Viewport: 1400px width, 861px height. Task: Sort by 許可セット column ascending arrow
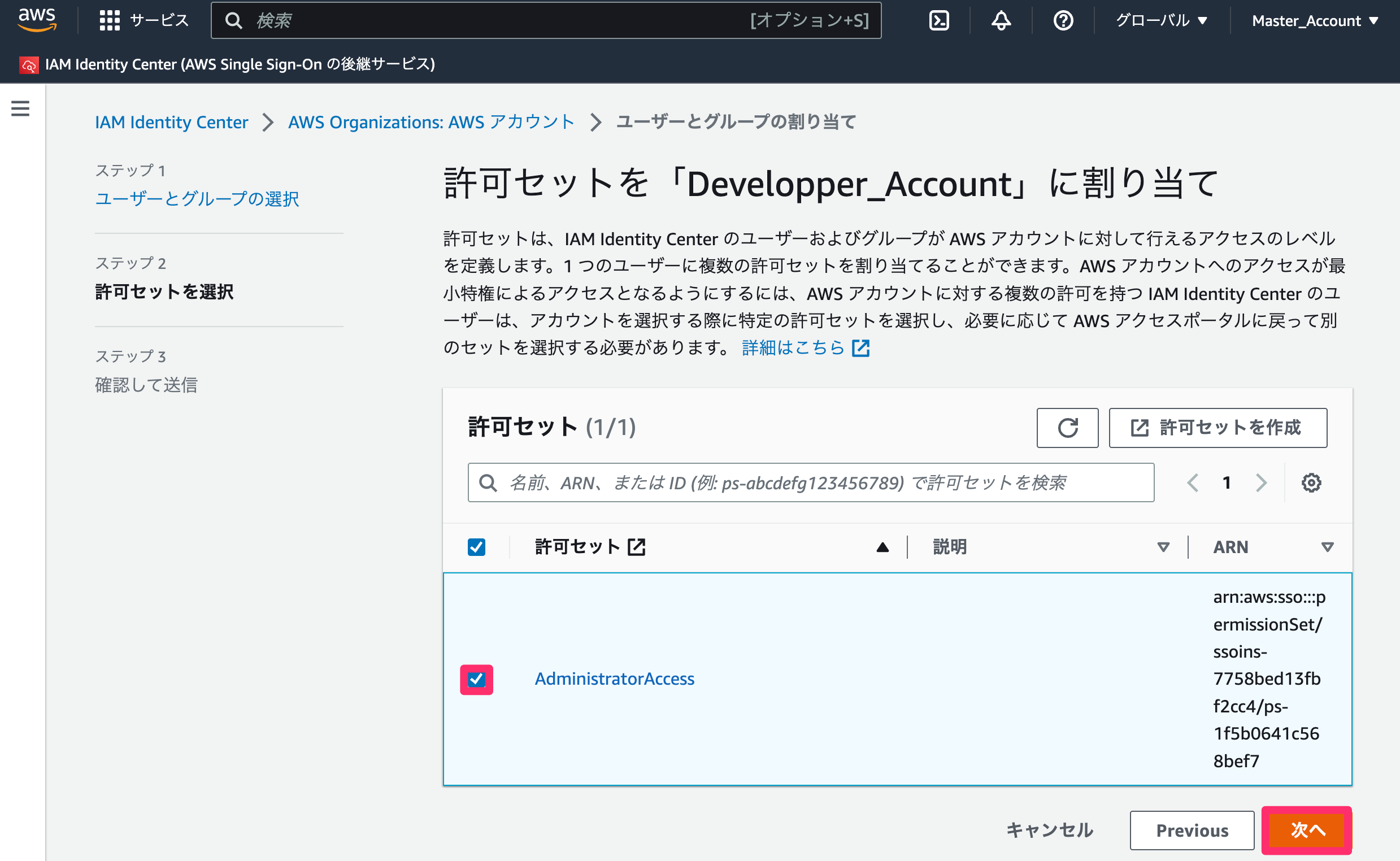click(882, 547)
